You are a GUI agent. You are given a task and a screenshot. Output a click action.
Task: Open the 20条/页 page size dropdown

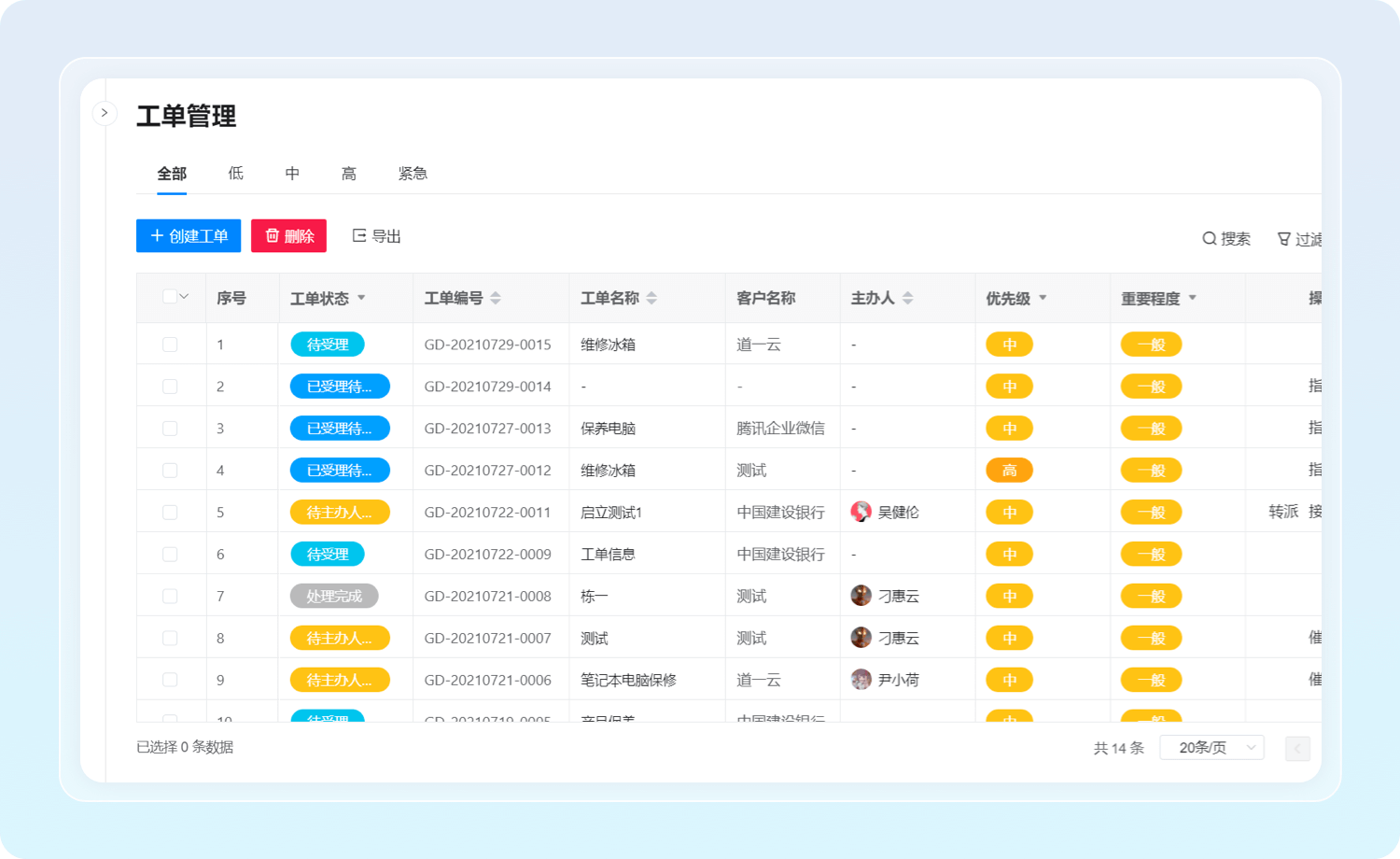[1211, 748]
